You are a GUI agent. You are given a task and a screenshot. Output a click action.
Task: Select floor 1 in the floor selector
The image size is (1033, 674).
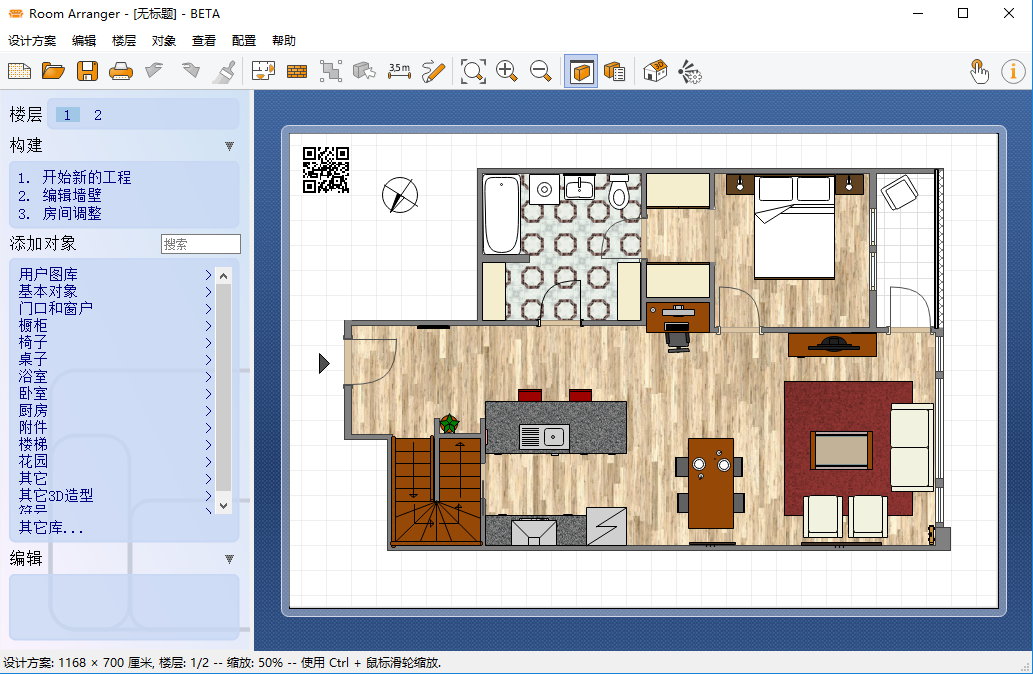point(67,115)
